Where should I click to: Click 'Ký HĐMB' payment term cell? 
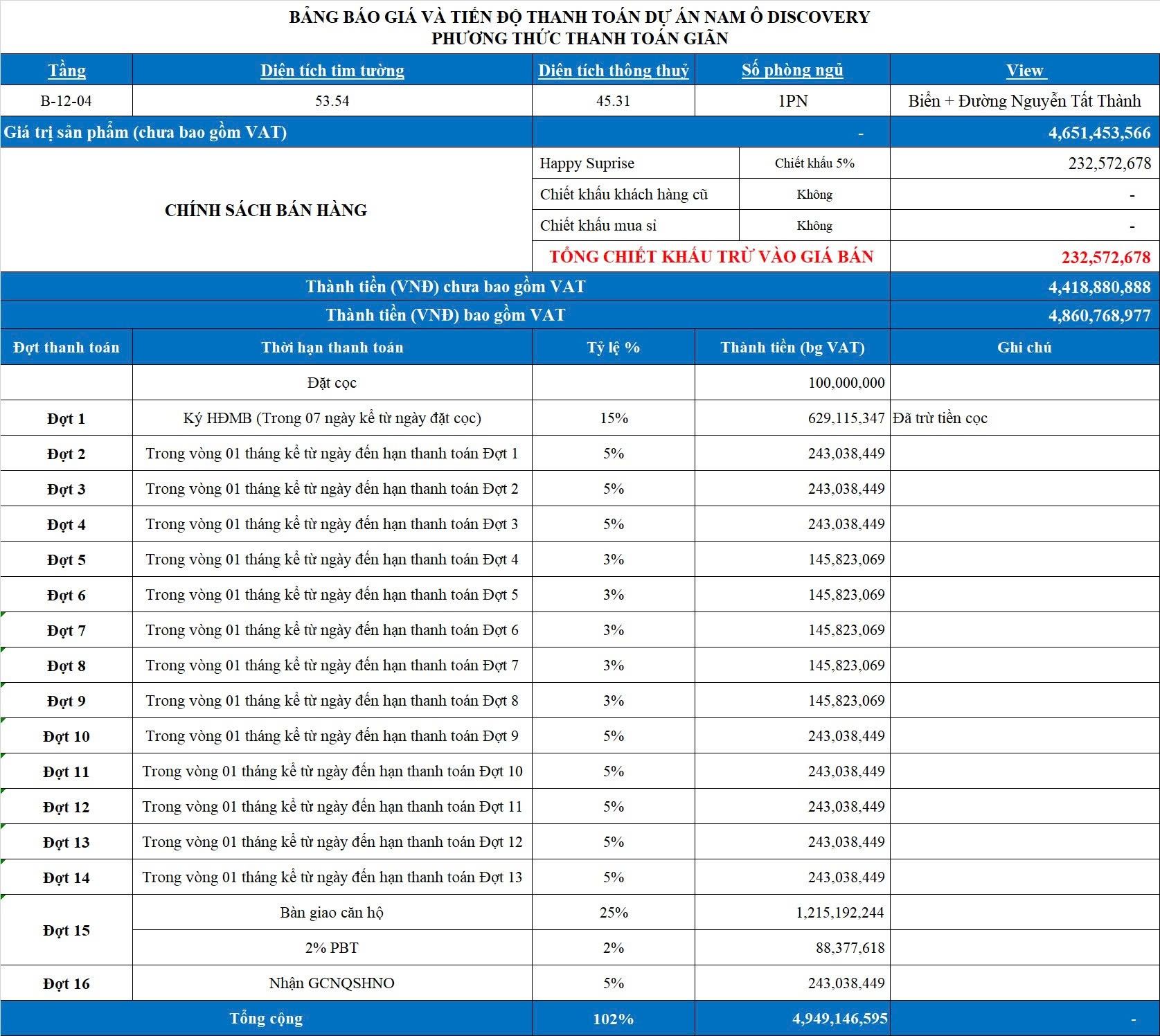pos(332,418)
